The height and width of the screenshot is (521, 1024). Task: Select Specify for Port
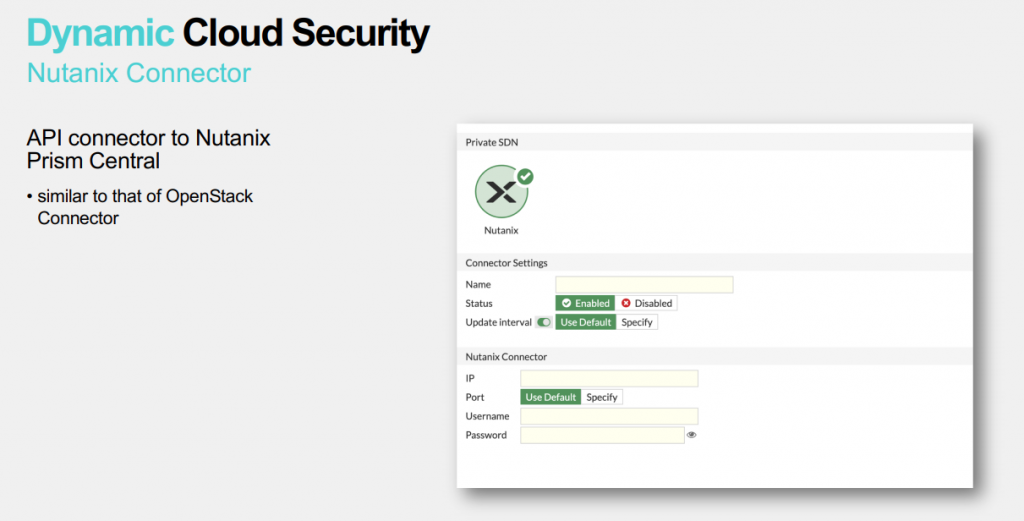click(601, 397)
